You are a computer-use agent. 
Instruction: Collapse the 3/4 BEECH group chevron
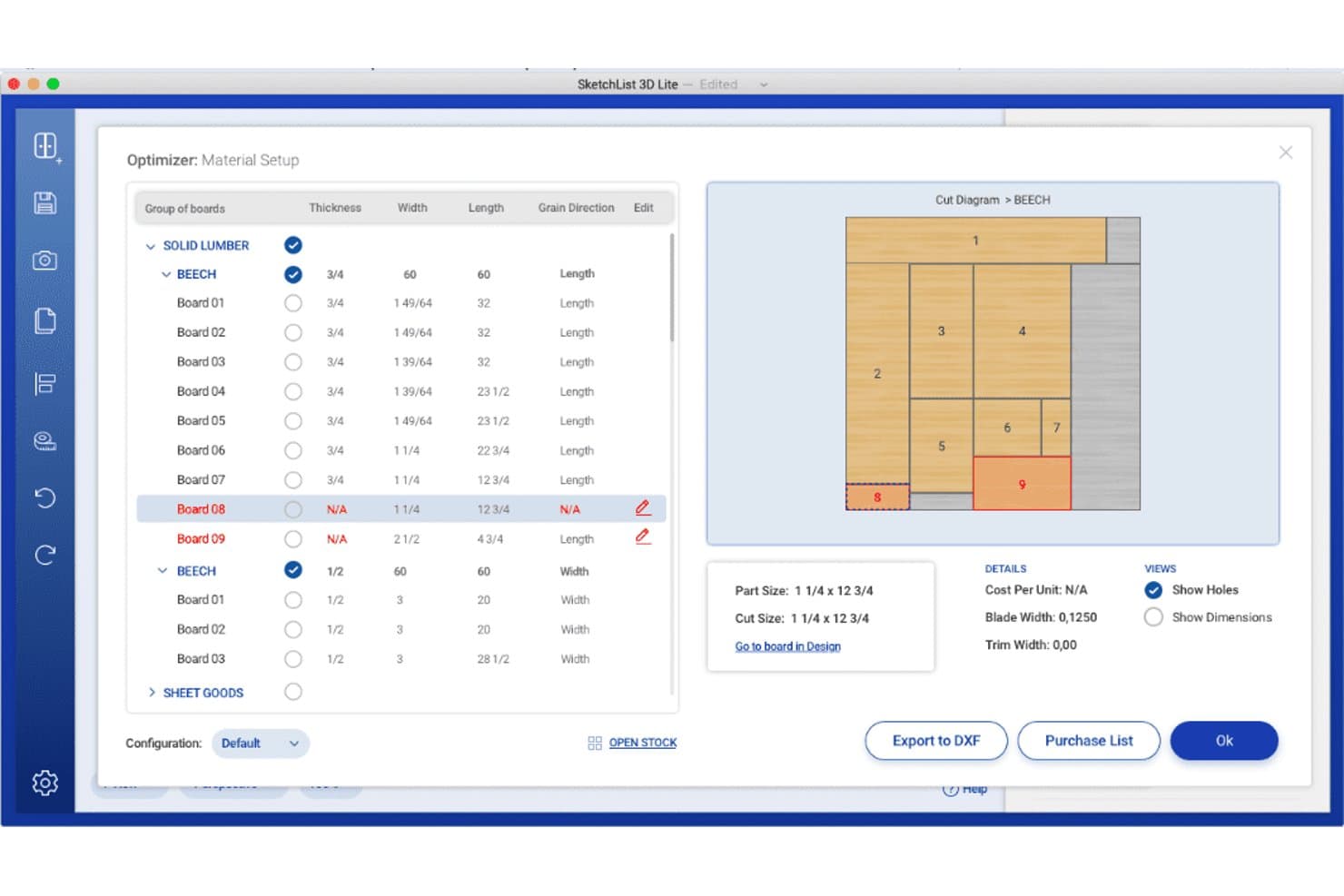(166, 274)
